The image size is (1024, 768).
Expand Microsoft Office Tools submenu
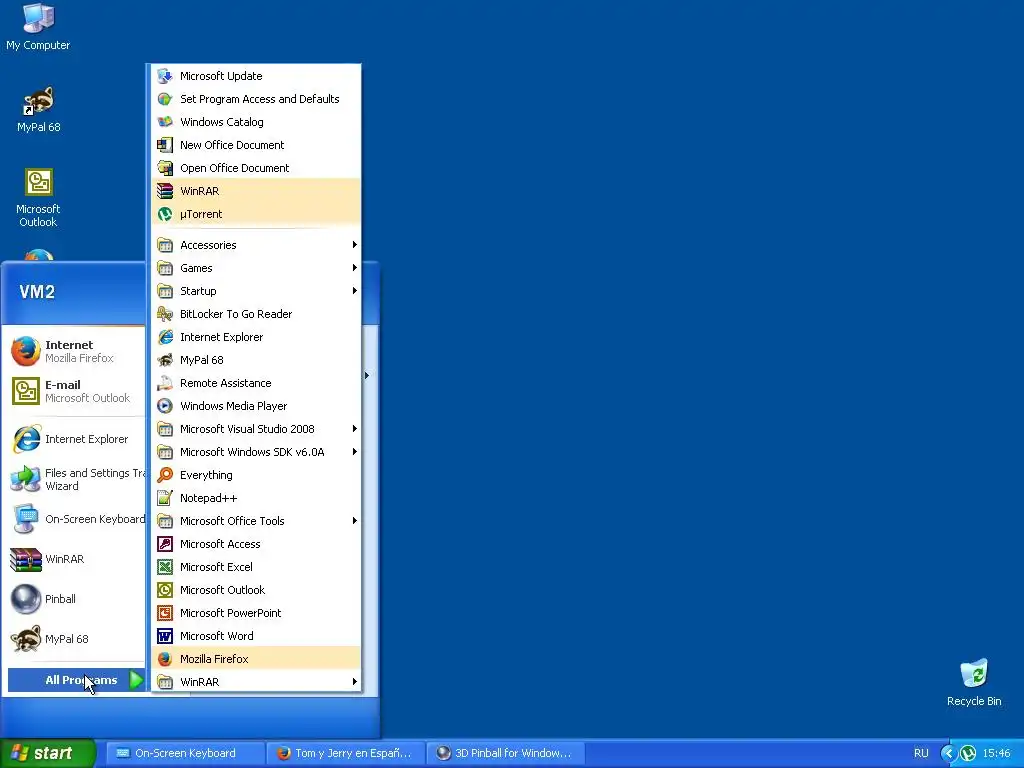click(256, 520)
